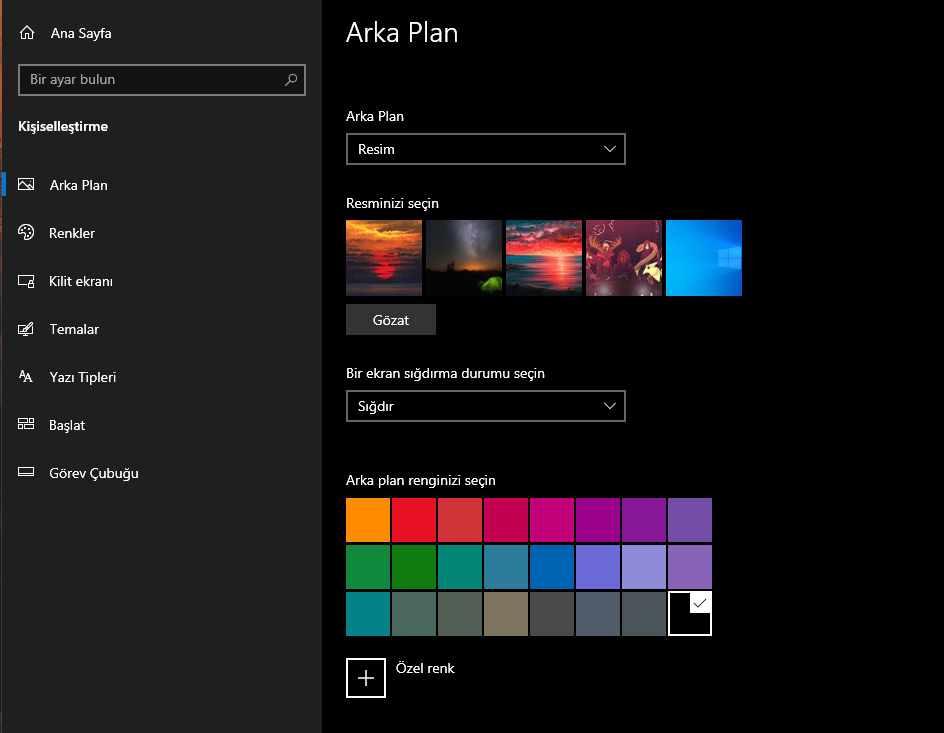Click the Yazı Tipleri font icon
The image size is (944, 733).
(x=27, y=377)
